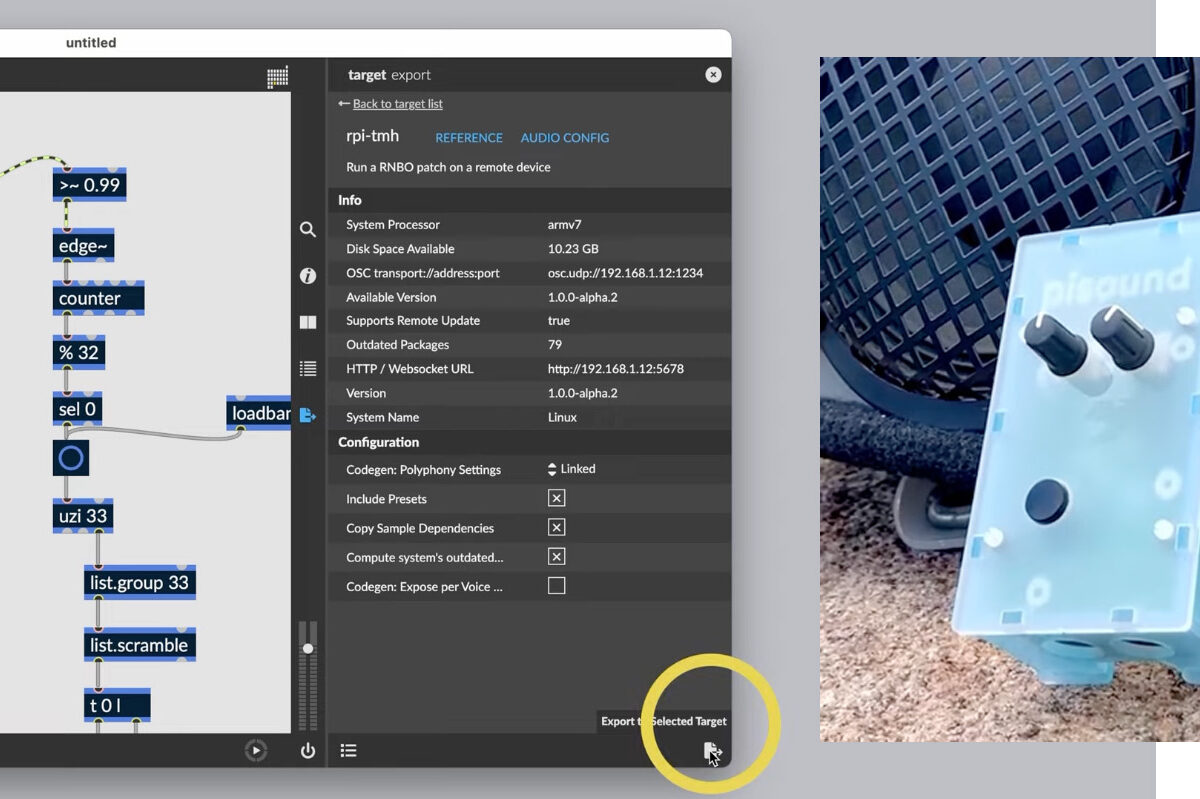Toggle the audio power button
This screenshot has height=799, width=1200.
pyautogui.click(x=308, y=751)
